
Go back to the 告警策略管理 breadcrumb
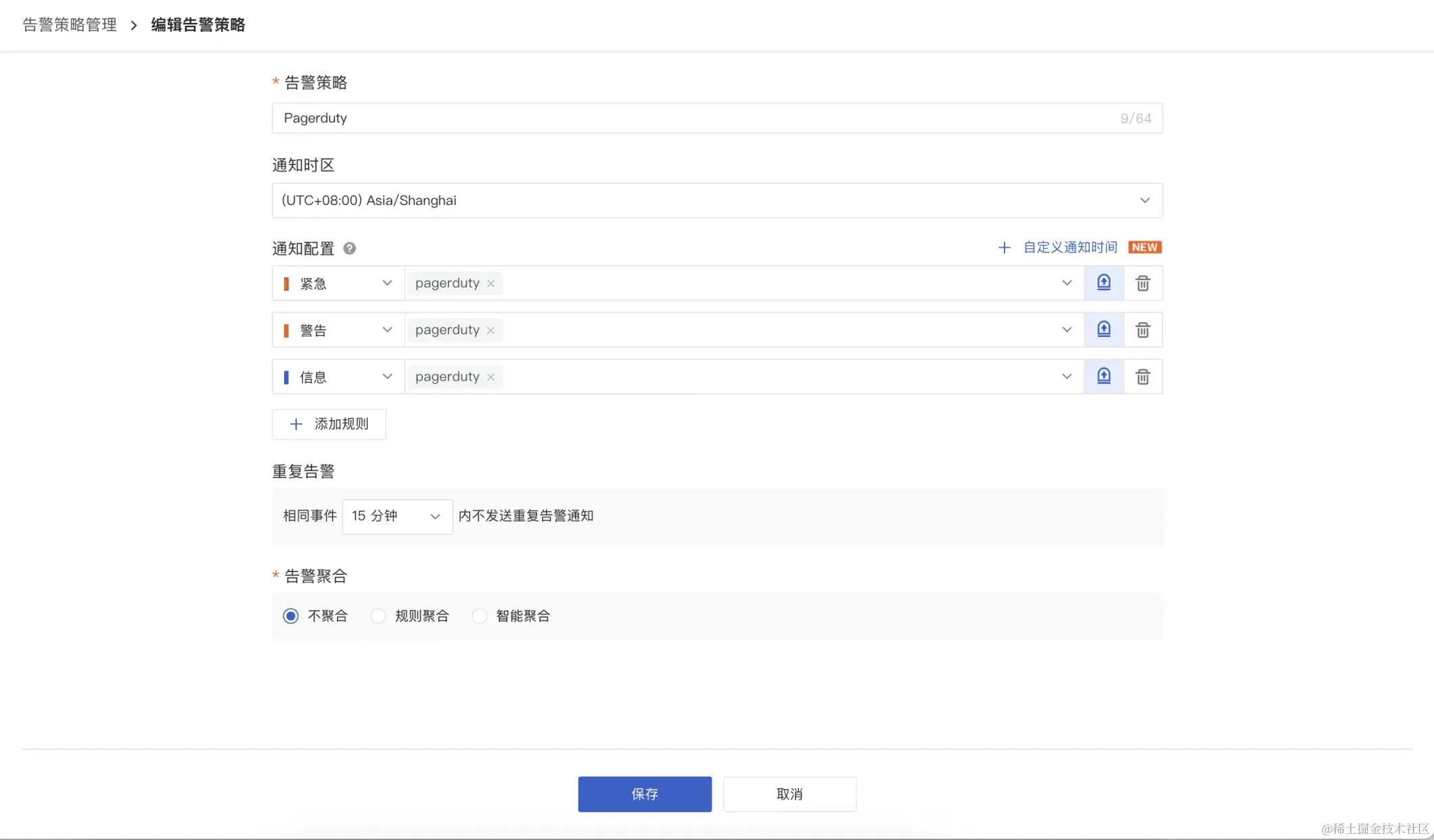pos(70,25)
